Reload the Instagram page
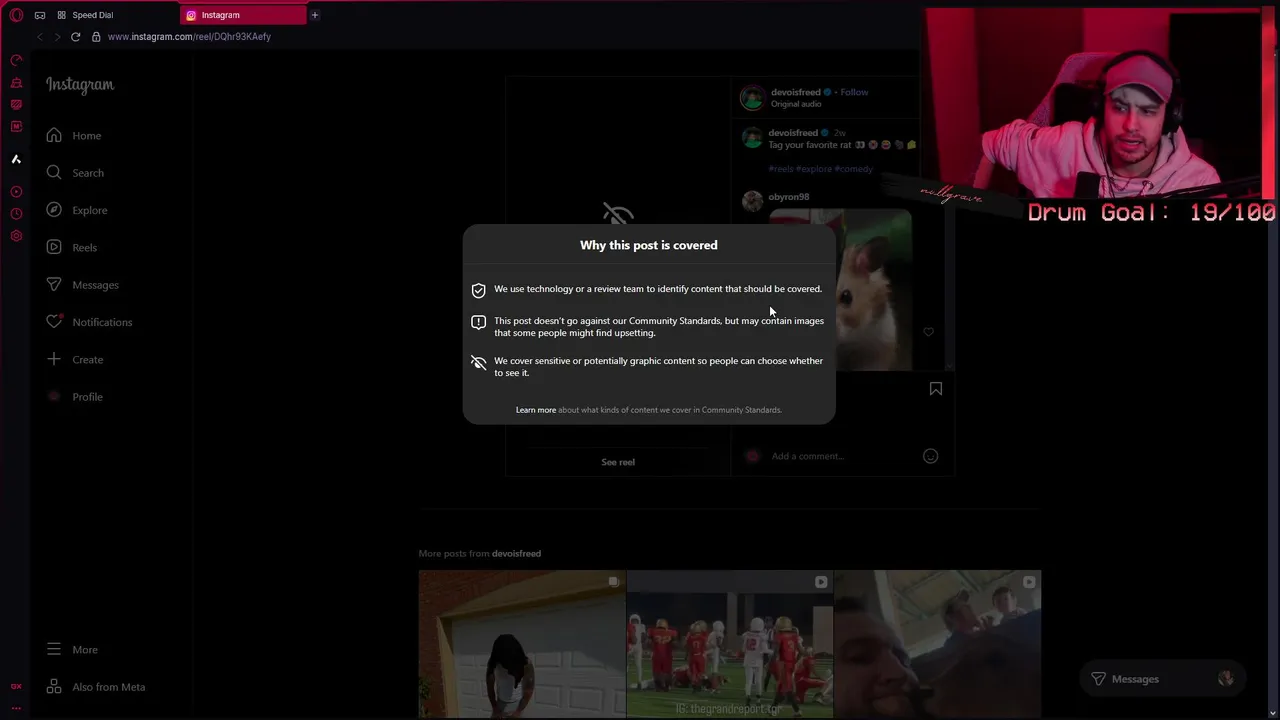 coord(75,37)
